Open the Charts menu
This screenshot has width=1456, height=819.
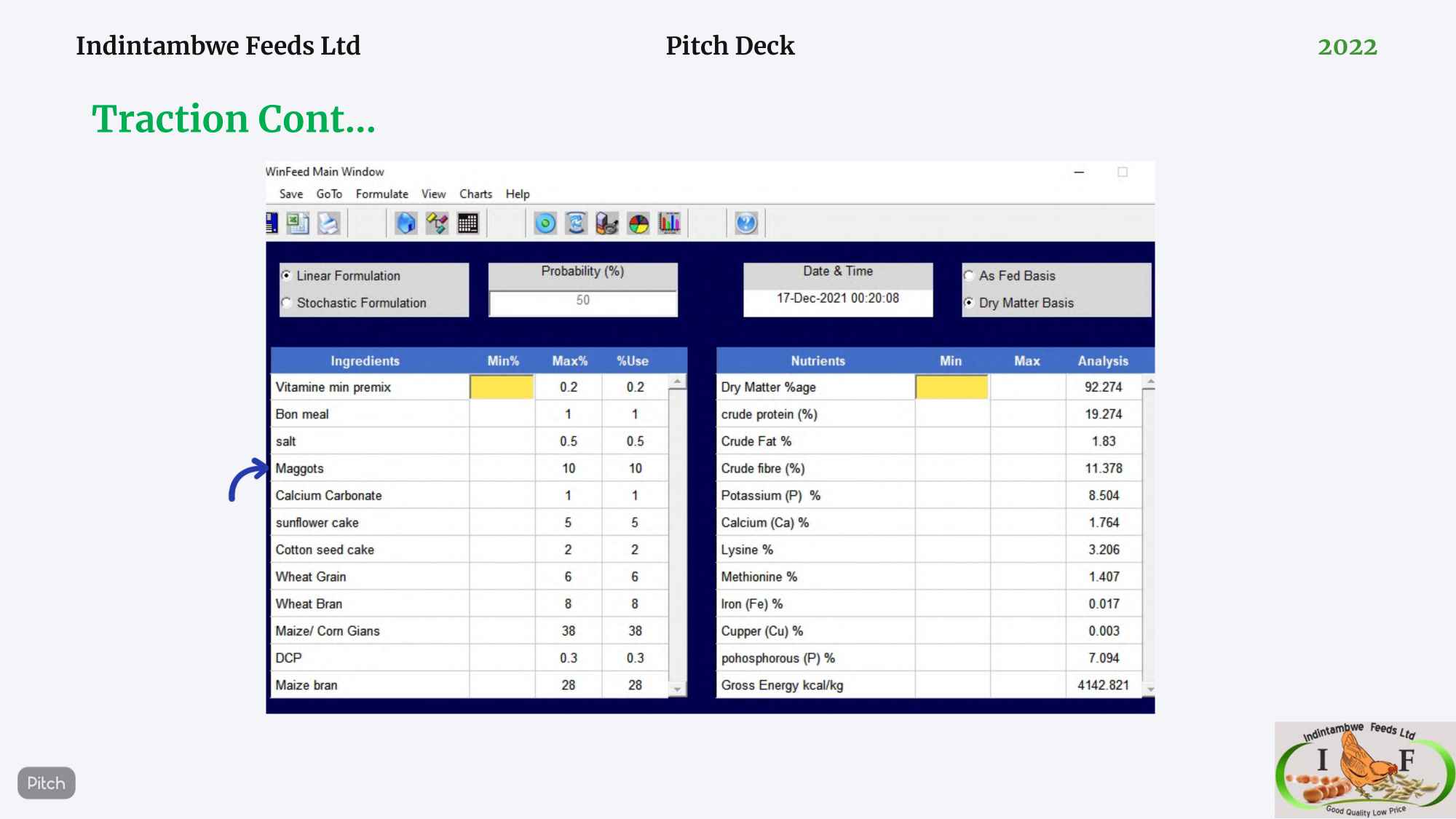coord(476,194)
